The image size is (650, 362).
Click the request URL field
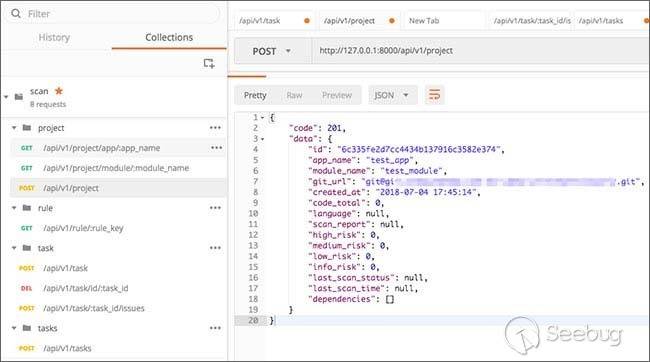point(481,51)
